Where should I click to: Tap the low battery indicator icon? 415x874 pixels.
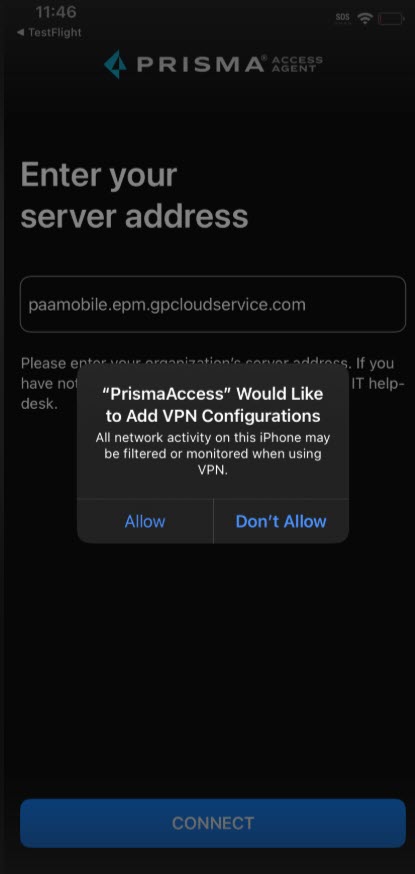pyautogui.click(x=391, y=19)
